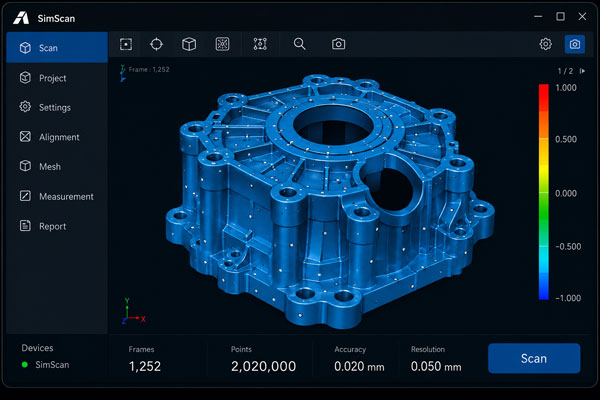
Task: Open the Report section
Action: (57, 226)
